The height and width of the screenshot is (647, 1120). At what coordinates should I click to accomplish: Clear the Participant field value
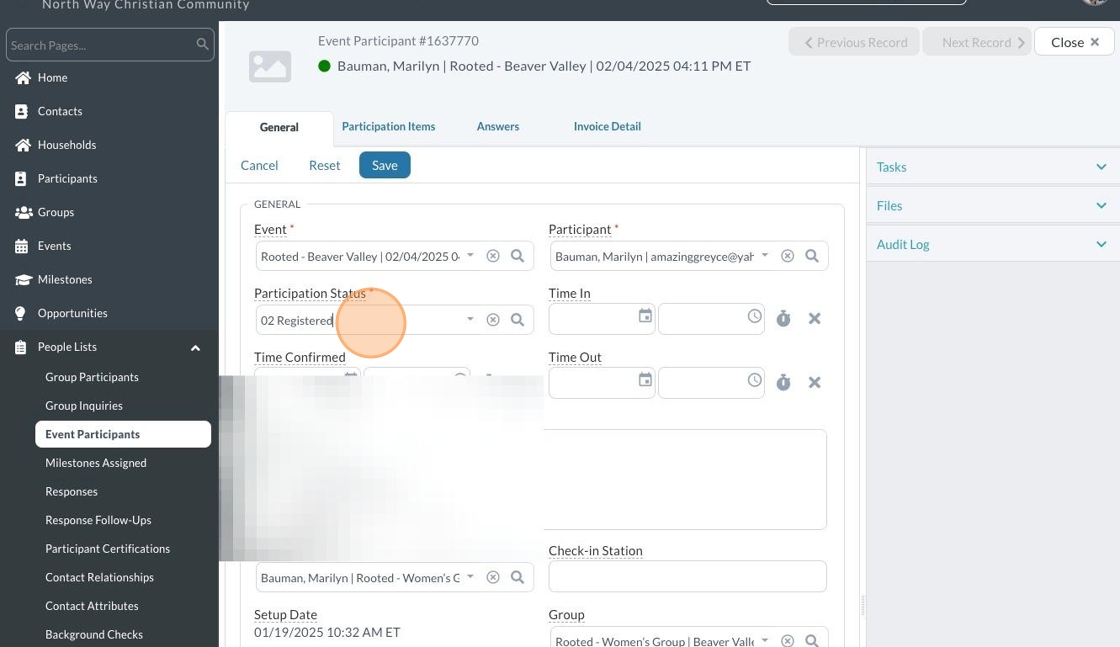pos(787,256)
